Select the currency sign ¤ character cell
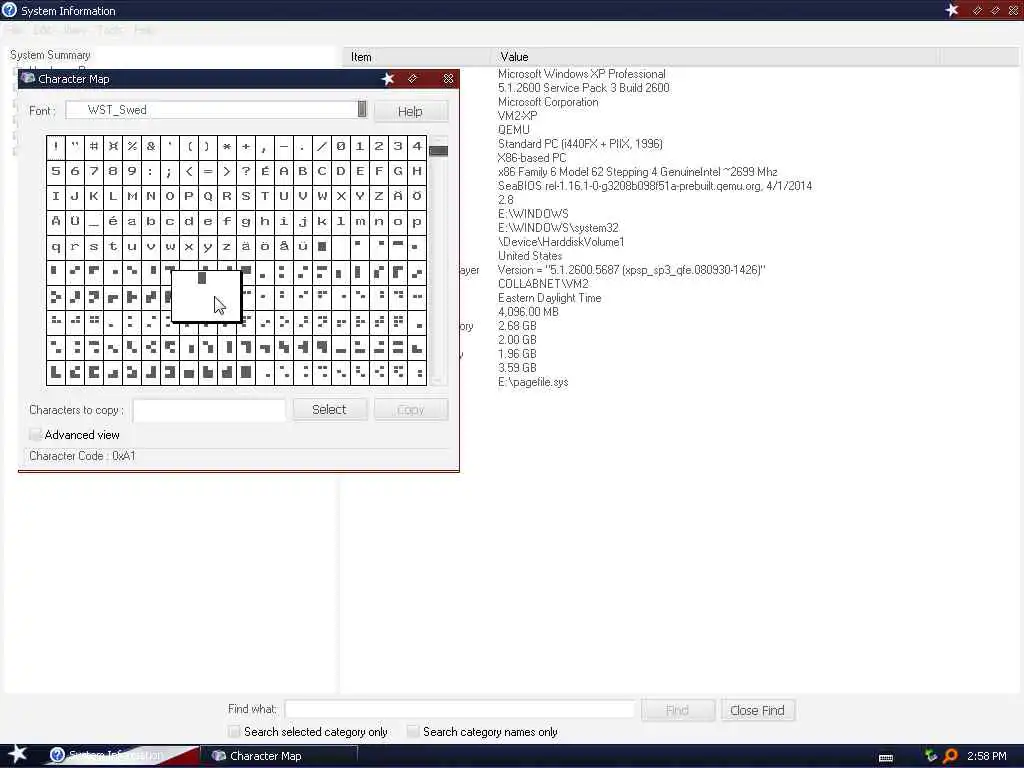 pyautogui.click(x=113, y=146)
